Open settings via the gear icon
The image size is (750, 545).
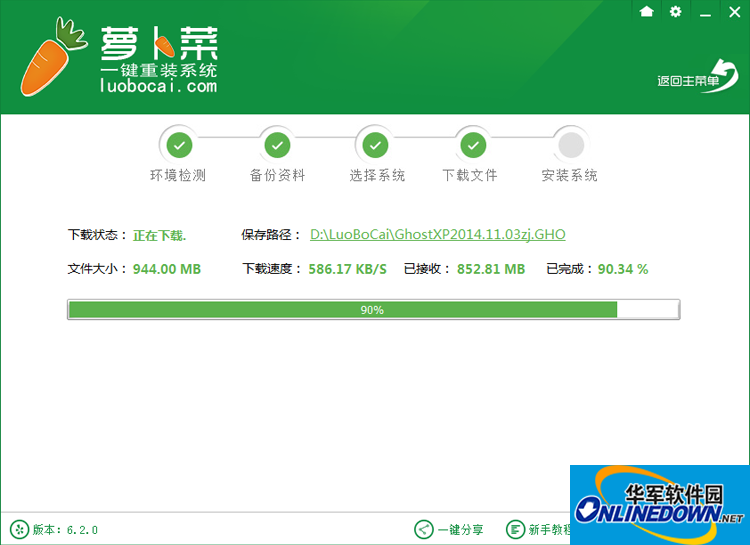tap(675, 11)
